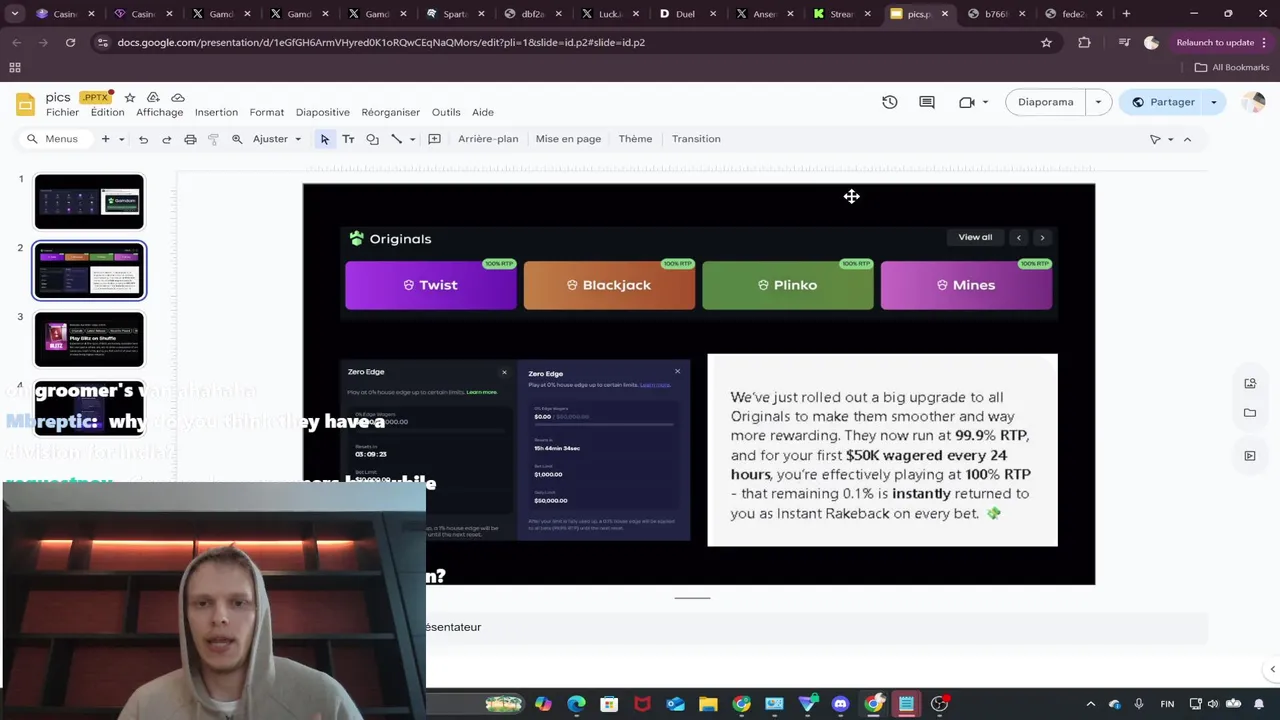Open the line tool dropdown arrow
Image resolution: width=1280 pixels, height=720 pixels.
[411, 139]
